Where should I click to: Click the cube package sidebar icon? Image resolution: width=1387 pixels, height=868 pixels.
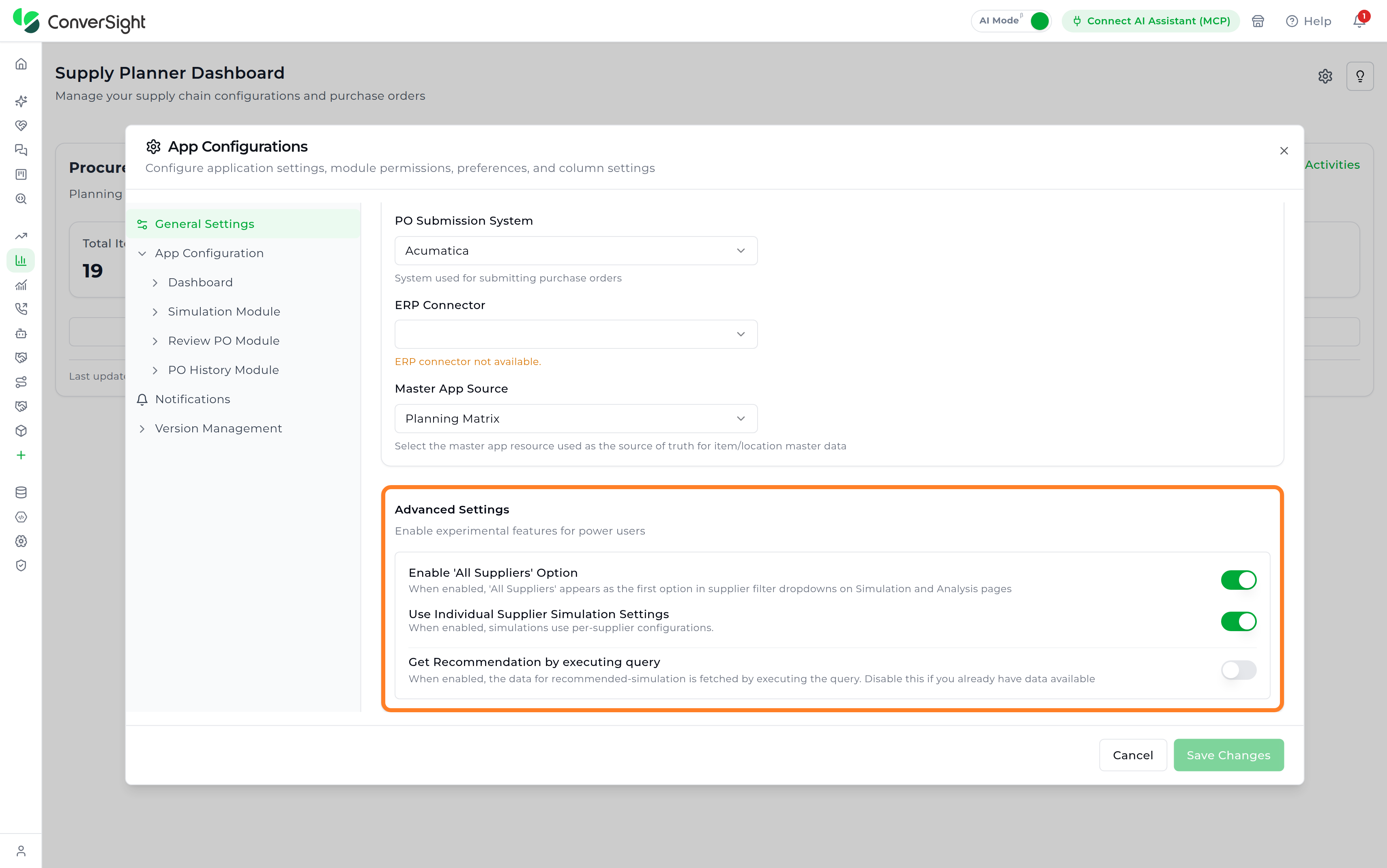click(x=21, y=431)
